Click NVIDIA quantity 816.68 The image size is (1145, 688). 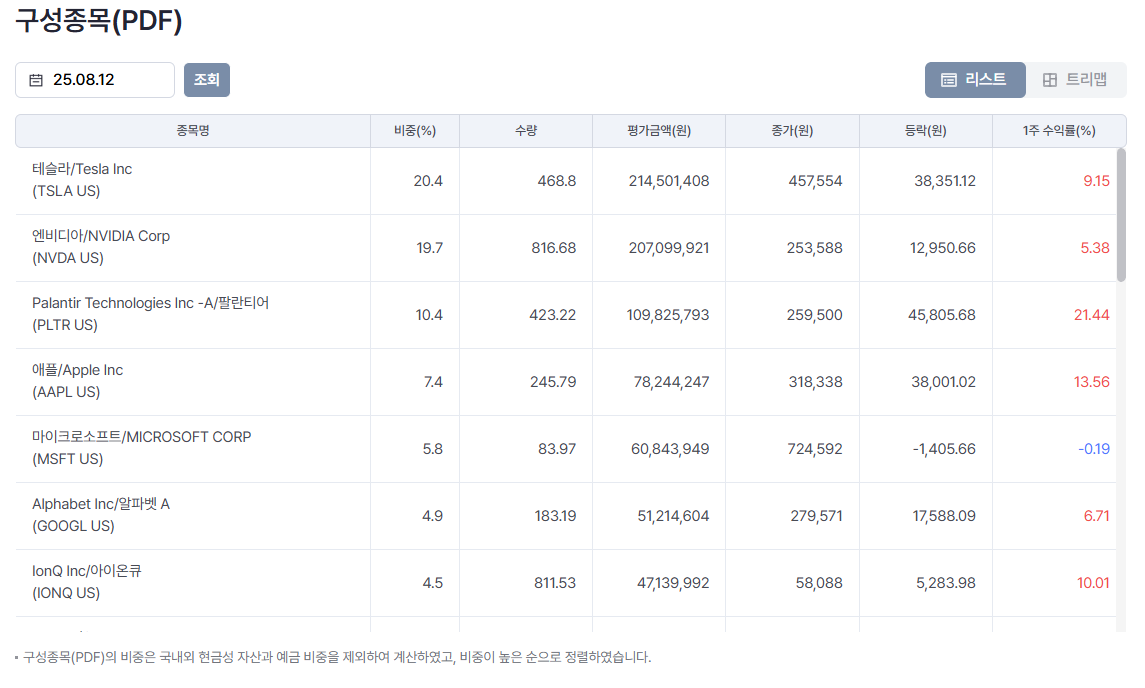[x=554, y=248]
